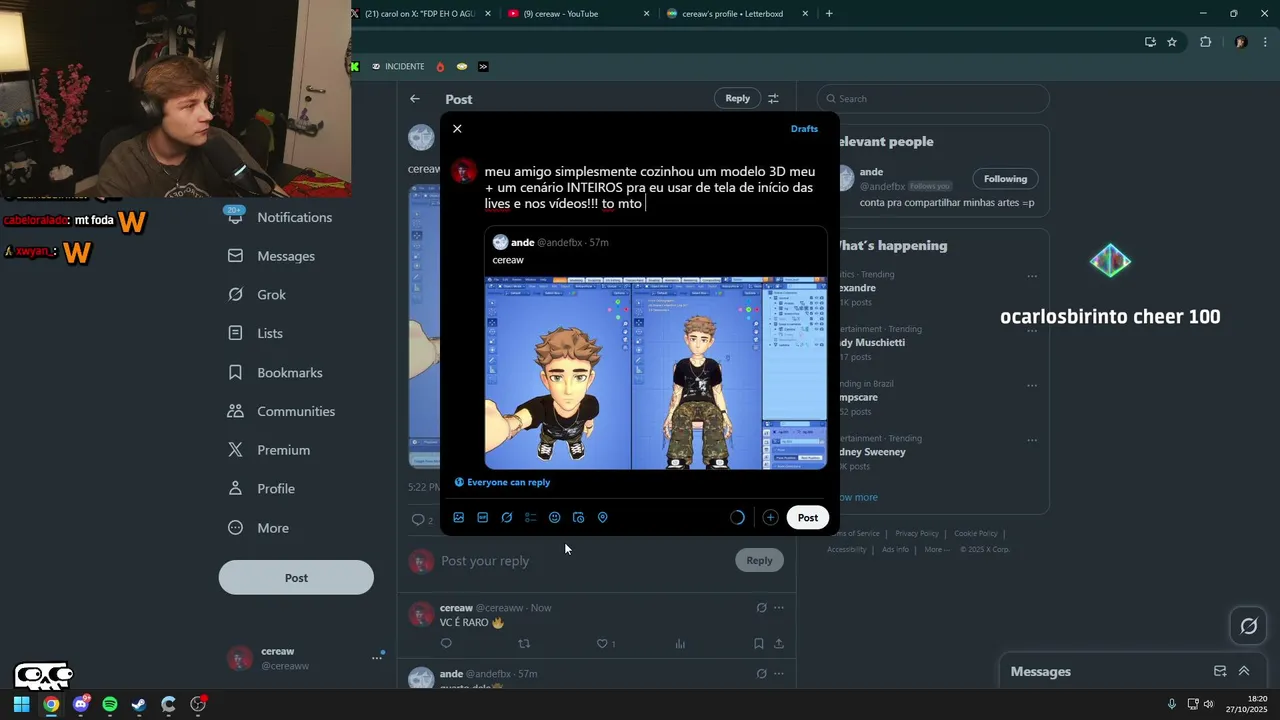Share cereaw's 'VC É RARO' reply
The image size is (1280, 720).
[x=779, y=644]
